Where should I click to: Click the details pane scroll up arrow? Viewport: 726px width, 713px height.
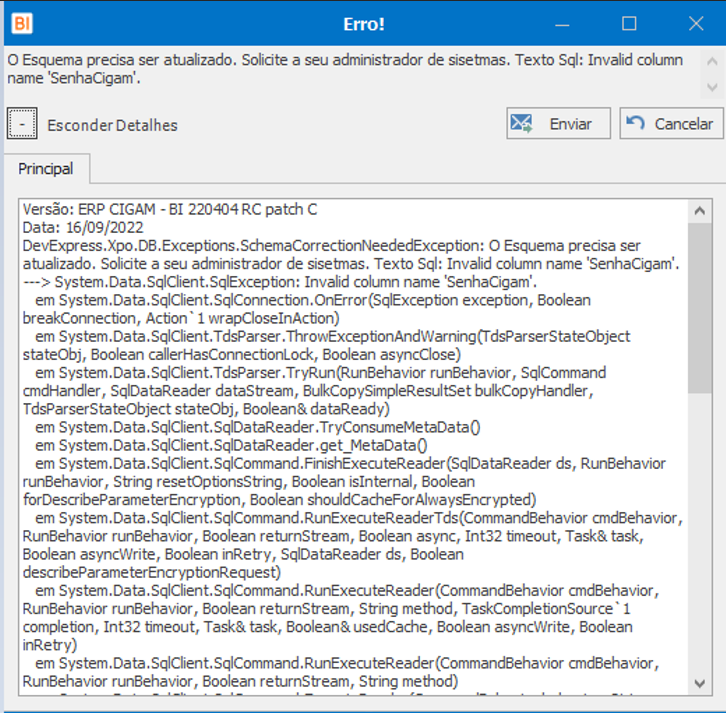(700, 211)
